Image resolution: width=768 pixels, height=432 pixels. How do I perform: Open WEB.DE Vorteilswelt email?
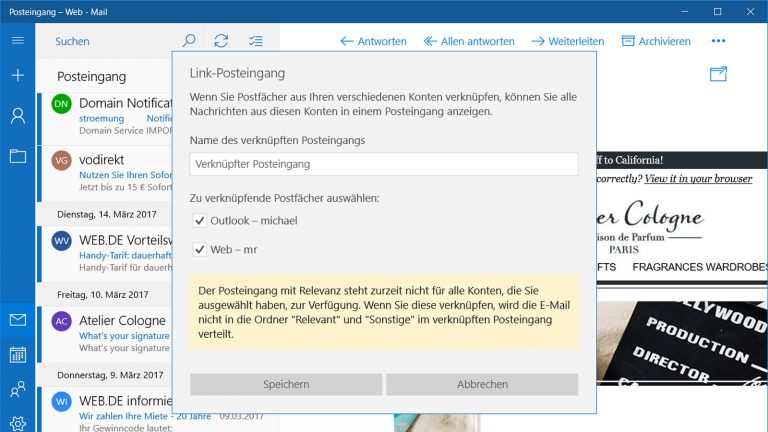click(105, 254)
